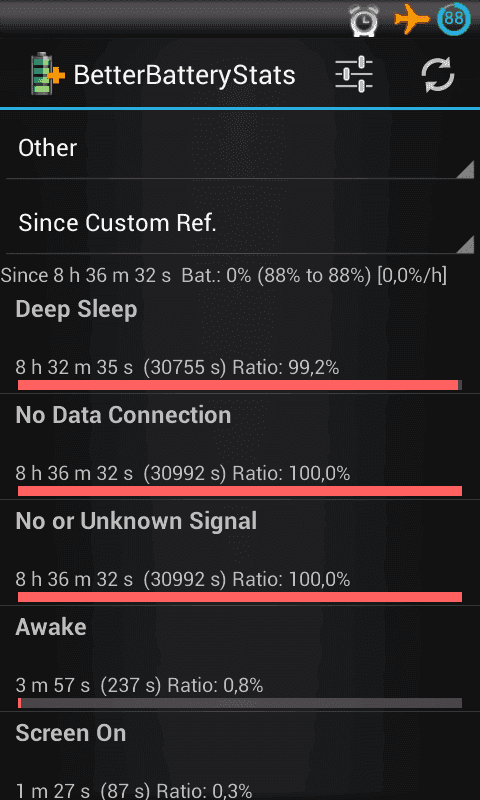Tap the Since 8 h 36 m summary line

pyautogui.click(x=224, y=276)
